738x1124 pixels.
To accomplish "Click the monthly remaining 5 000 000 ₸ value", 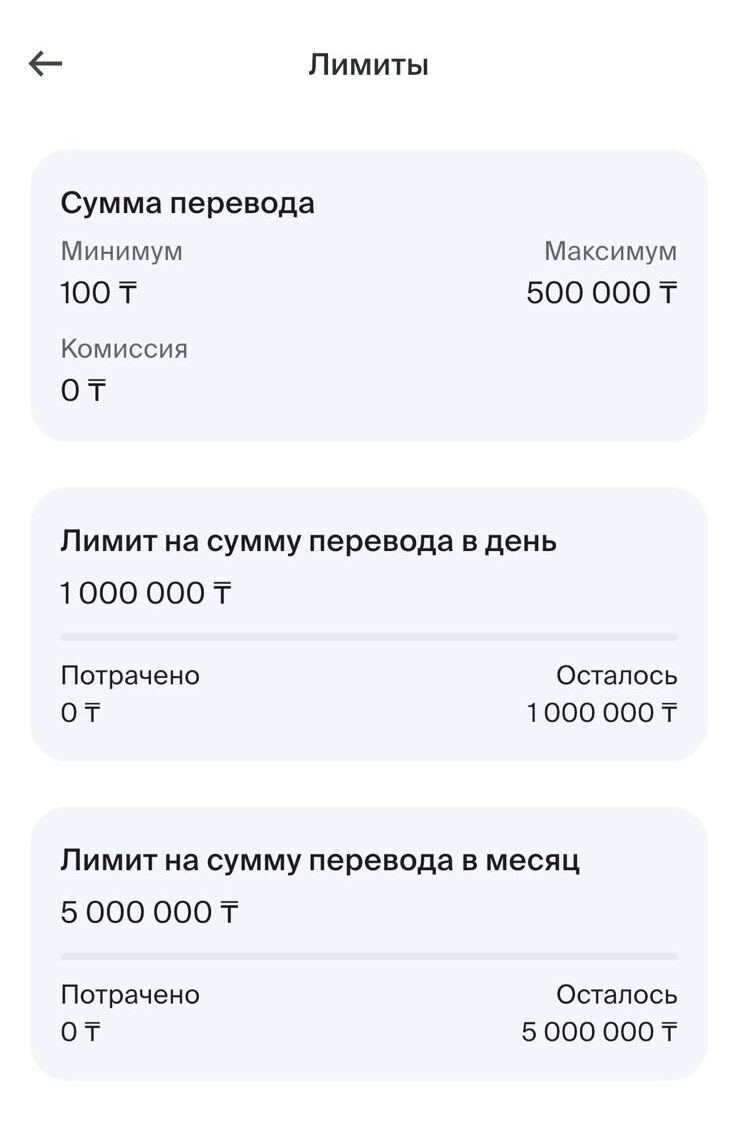I will pyautogui.click(x=598, y=1033).
